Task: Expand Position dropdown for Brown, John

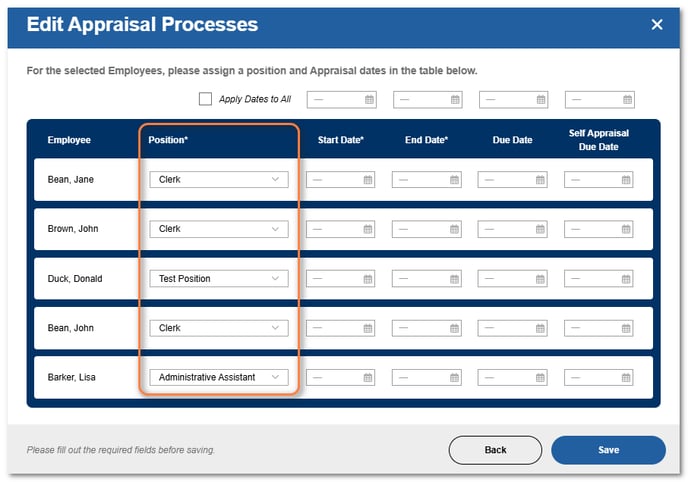Action: [x=219, y=229]
